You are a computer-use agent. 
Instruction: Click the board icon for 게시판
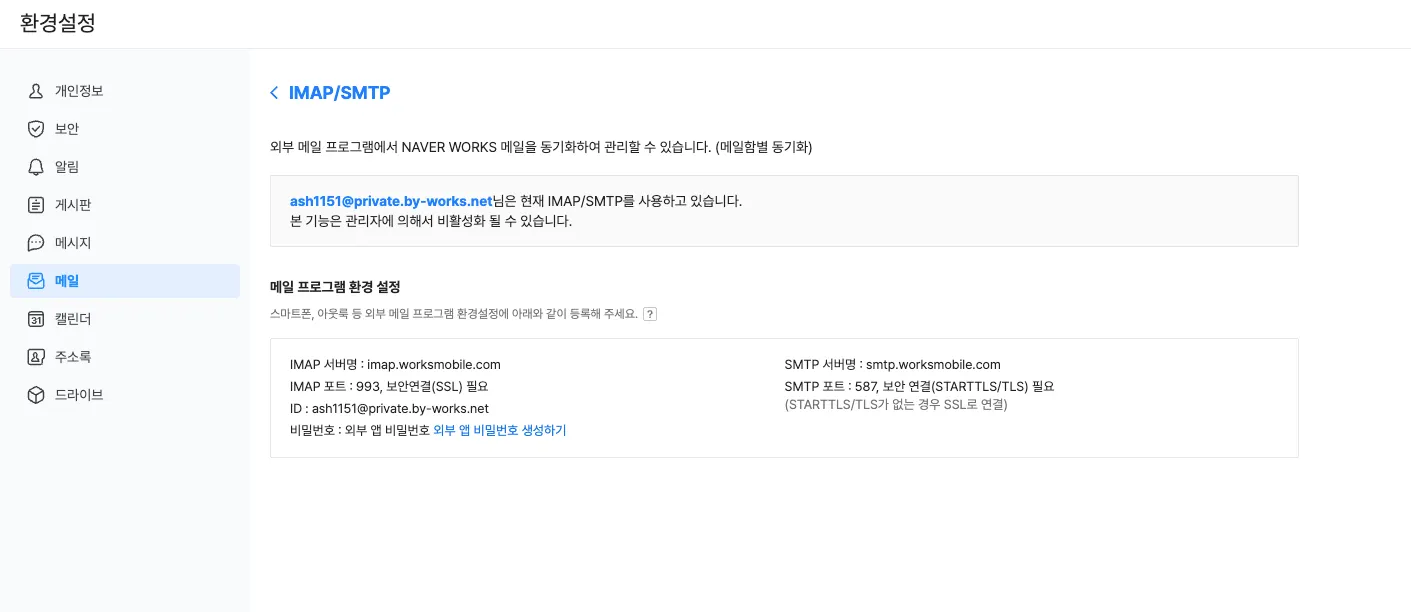coord(36,205)
